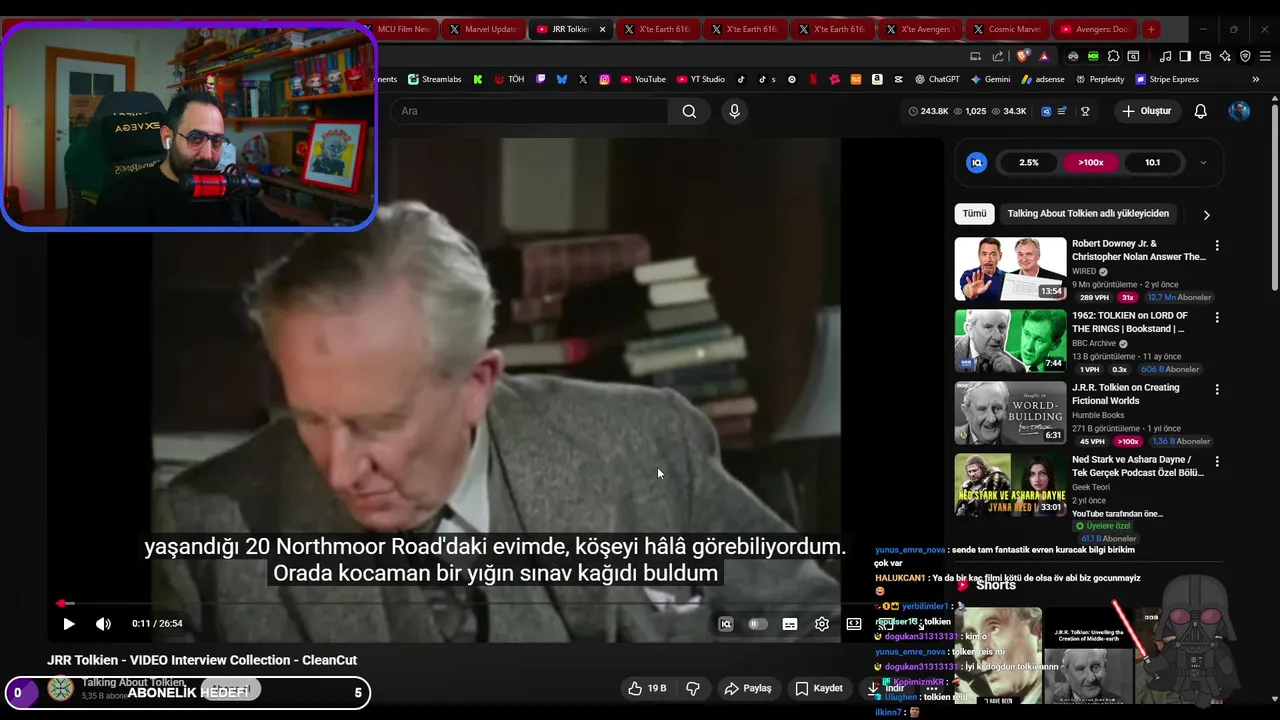Open the Gemini bookmark
Viewport: 1280px width, 720px height.
click(x=990, y=79)
